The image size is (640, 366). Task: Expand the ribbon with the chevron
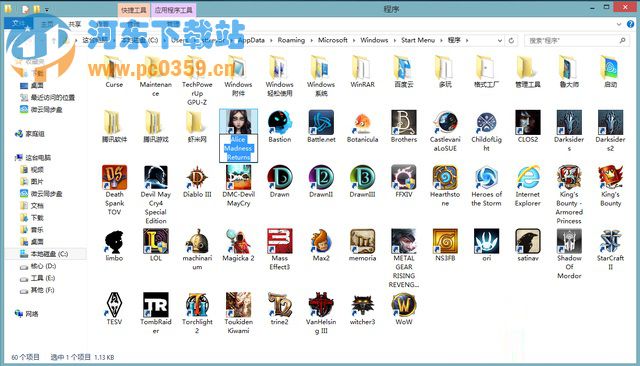tap(619, 24)
